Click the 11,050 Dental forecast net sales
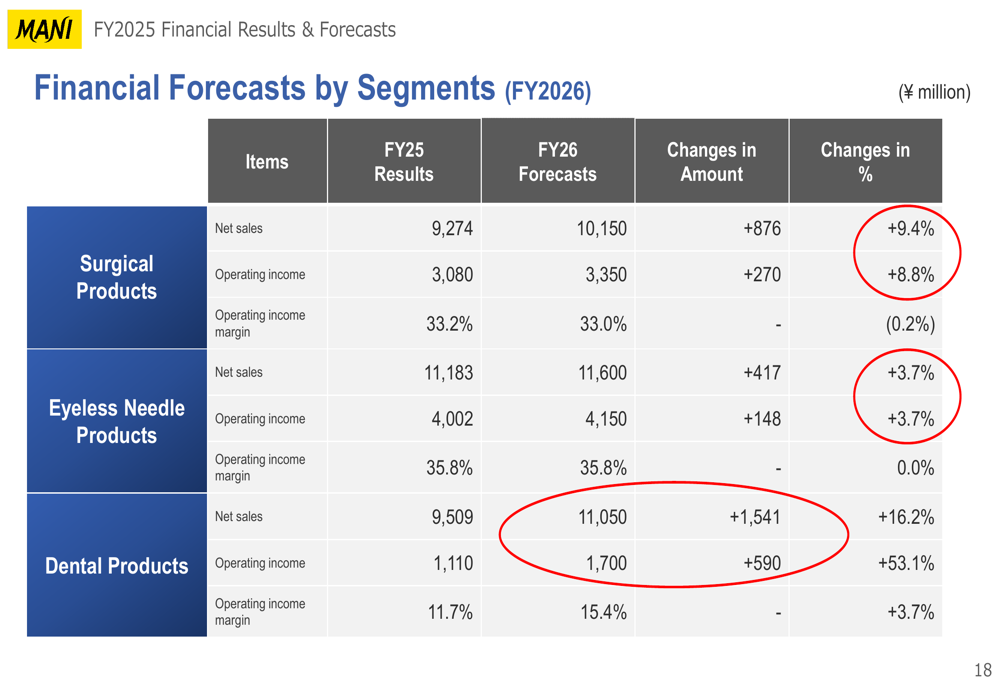 [601, 517]
